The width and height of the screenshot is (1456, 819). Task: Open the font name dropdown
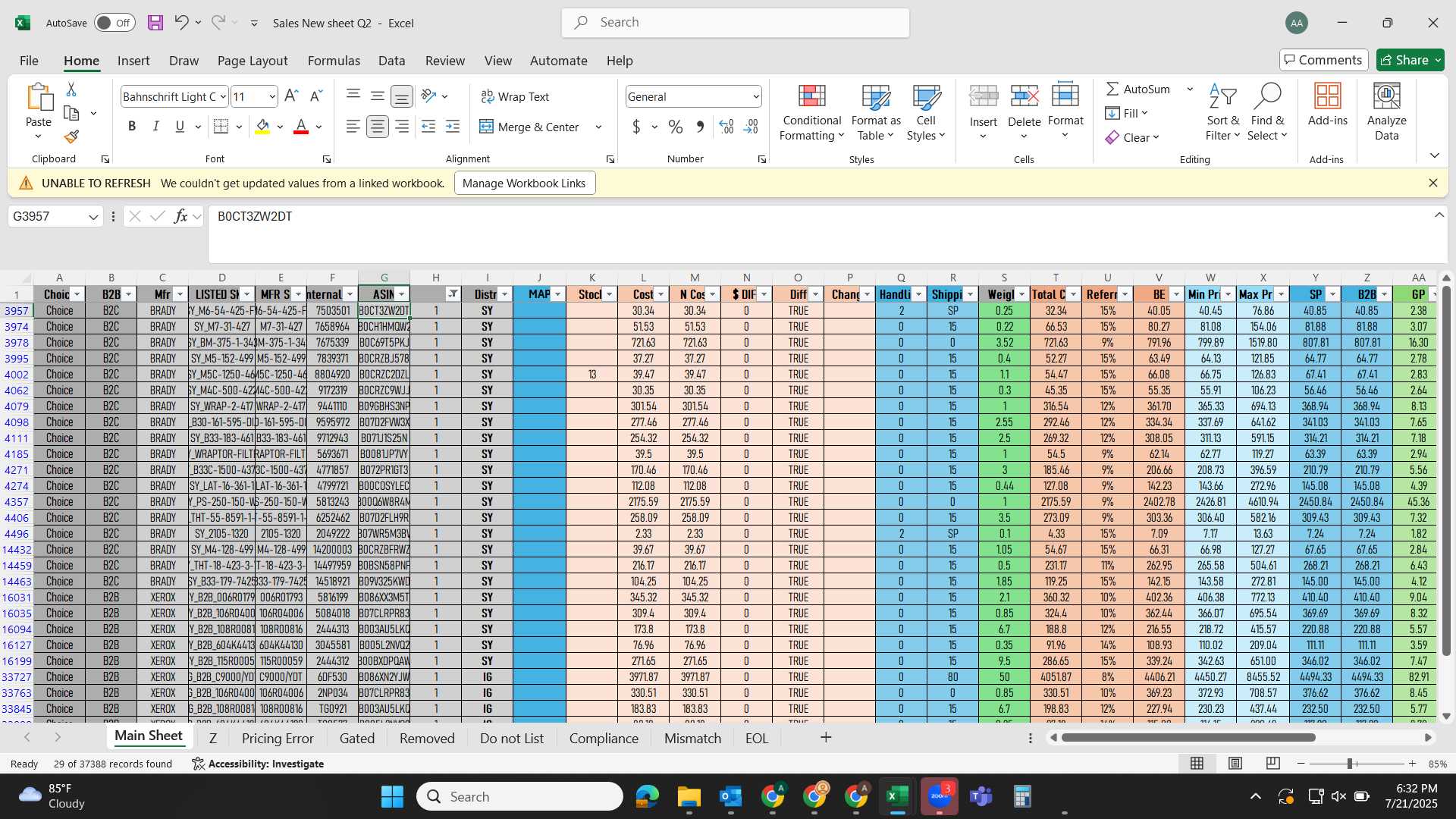click(x=223, y=96)
